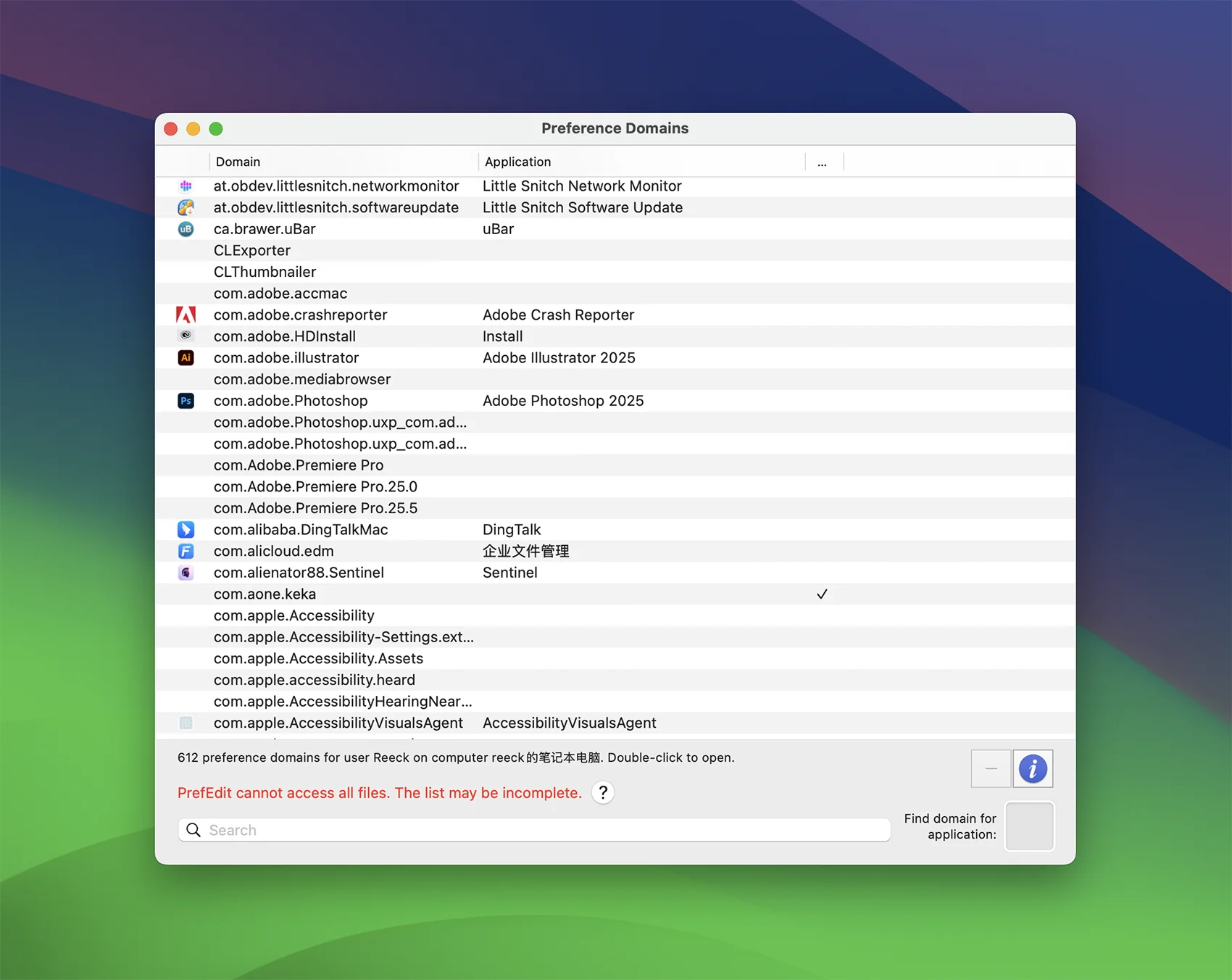1232x980 pixels.
Task: Click the uBar app icon
Action: pyautogui.click(x=186, y=229)
